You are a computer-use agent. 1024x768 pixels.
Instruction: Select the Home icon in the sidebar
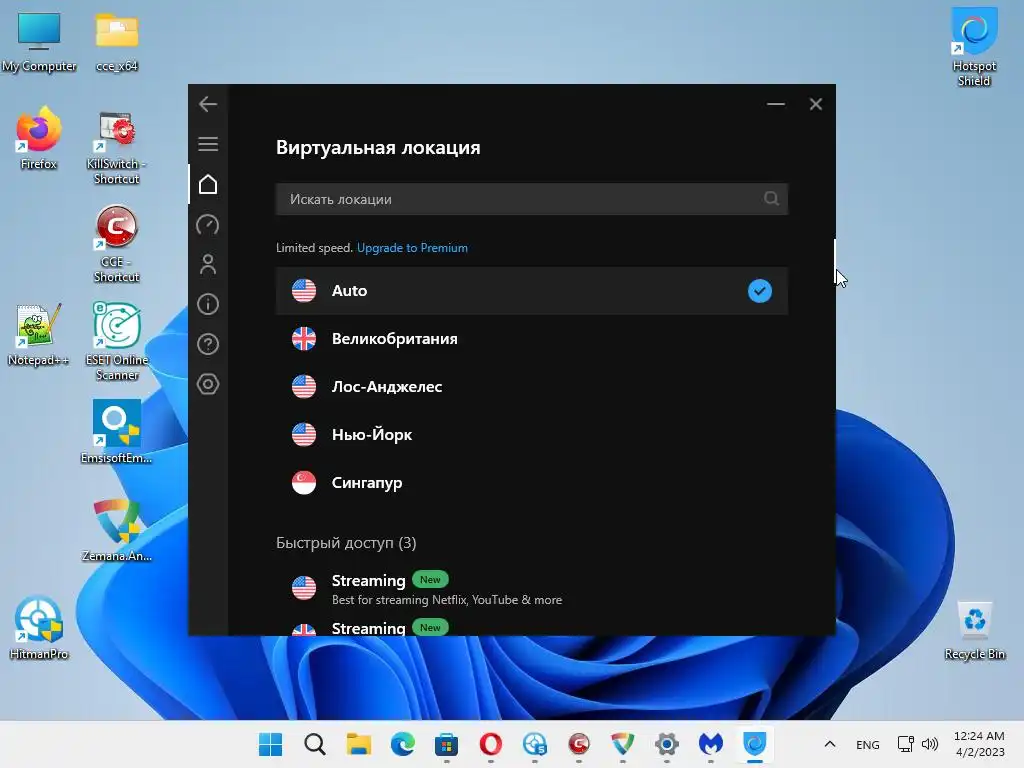(x=208, y=184)
